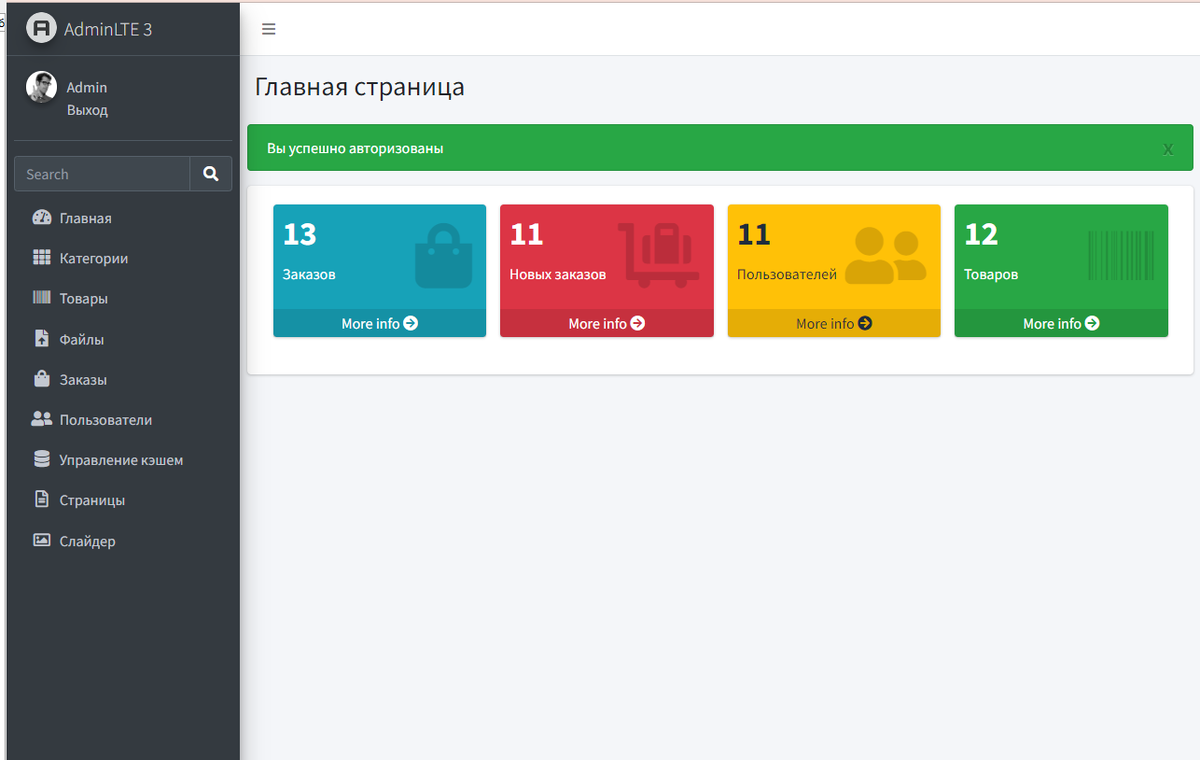Click the Управление кэшем database icon

click(x=40, y=459)
